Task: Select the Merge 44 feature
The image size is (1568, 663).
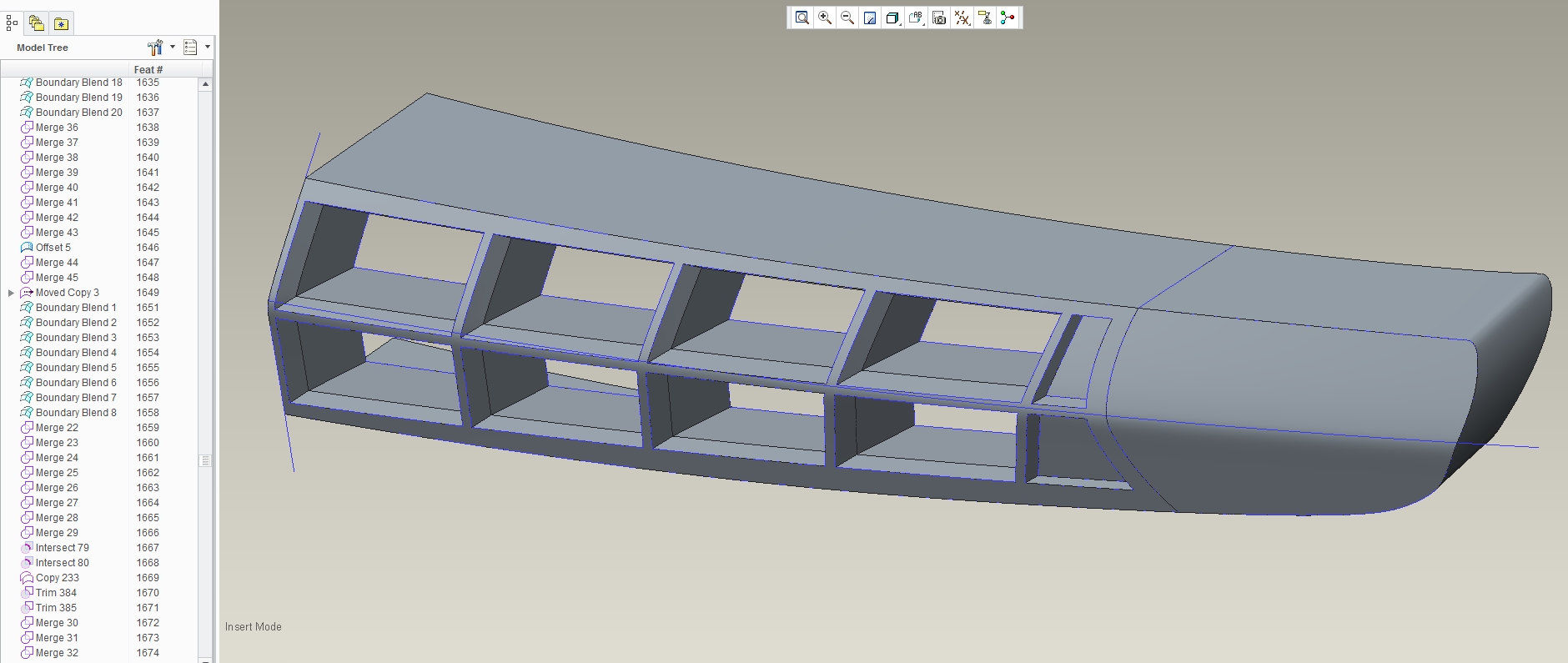Action: (x=57, y=263)
